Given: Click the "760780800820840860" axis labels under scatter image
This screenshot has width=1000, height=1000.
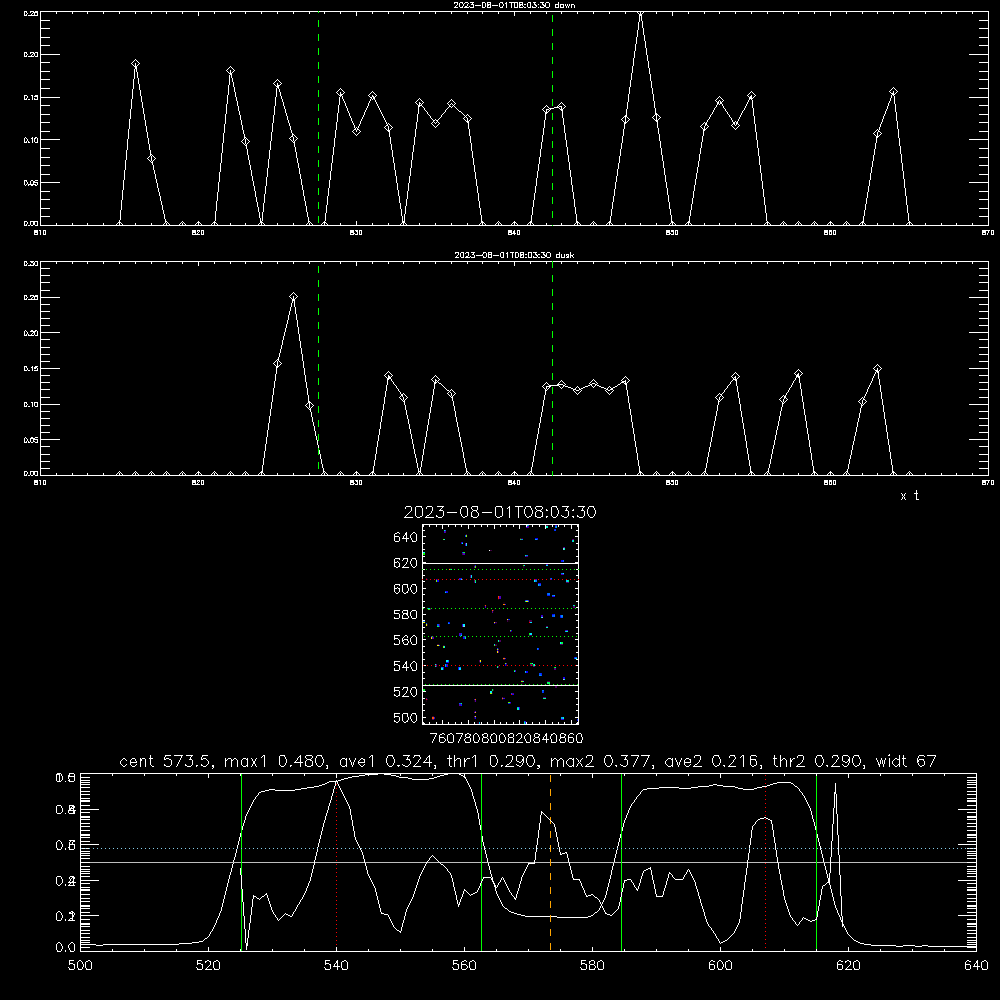Looking at the screenshot, I should pos(506,739).
